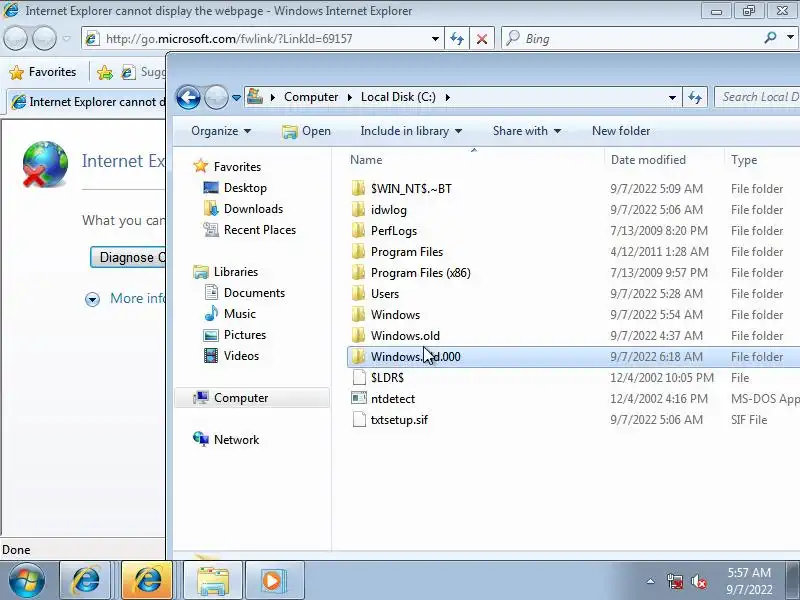Image resolution: width=800 pixels, height=600 pixels.
Task: Open Windows Start menu
Action: [x=26, y=581]
